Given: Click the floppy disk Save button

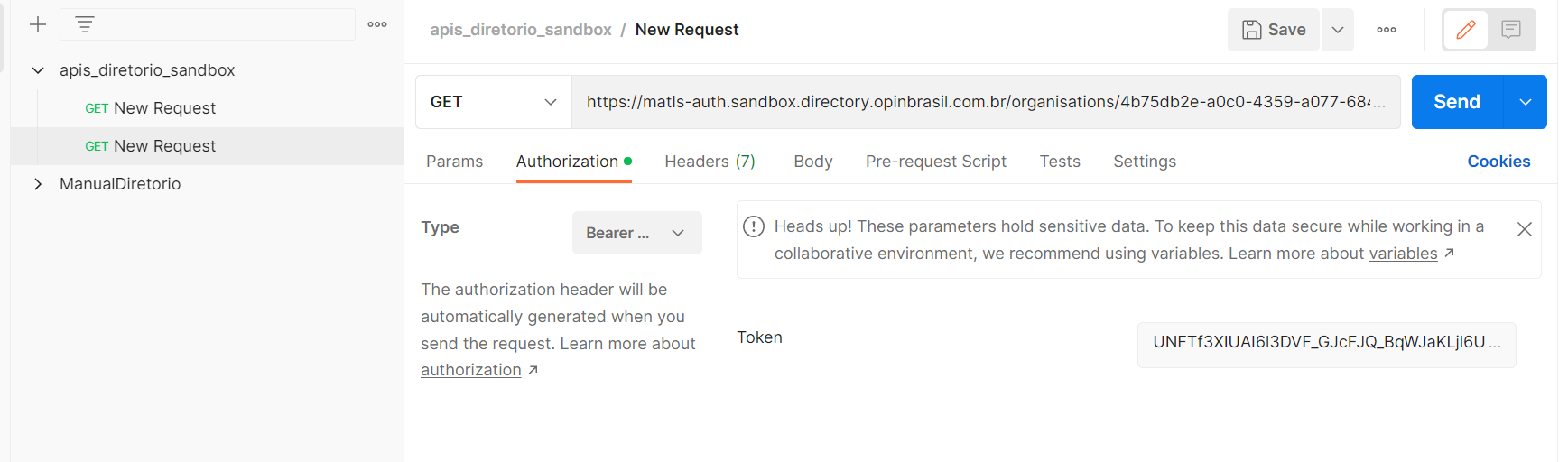Looking at the screenshot, I should tap(1274, 30).
